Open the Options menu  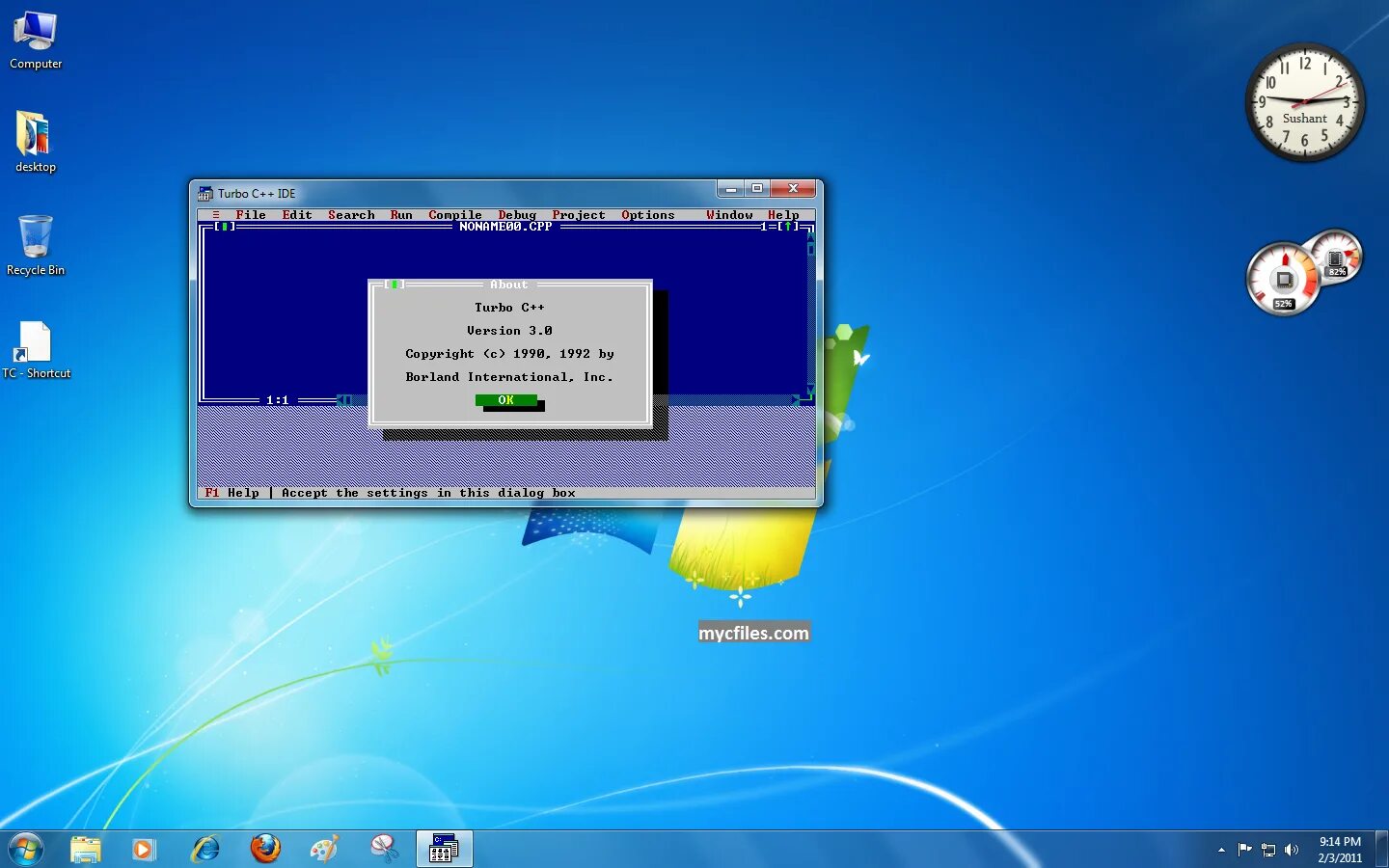(x=648, y=215)
